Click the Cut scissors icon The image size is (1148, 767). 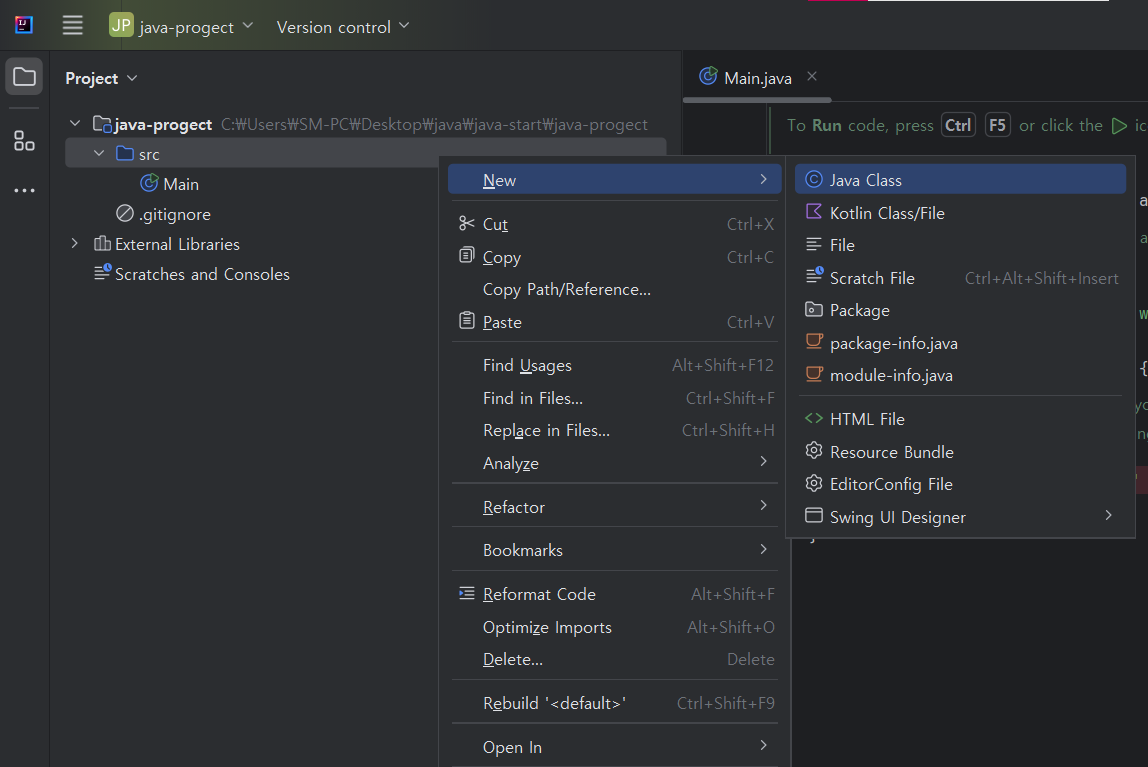466,223
